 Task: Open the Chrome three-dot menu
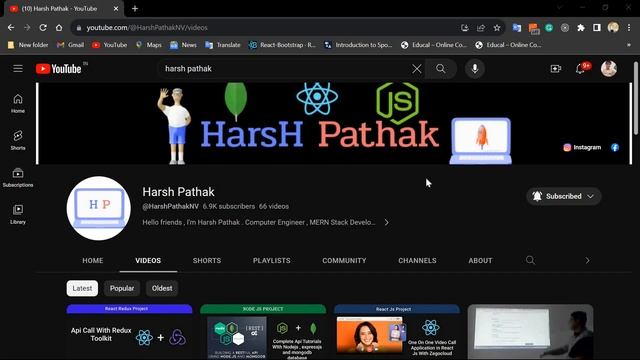(x=629, y=28)
